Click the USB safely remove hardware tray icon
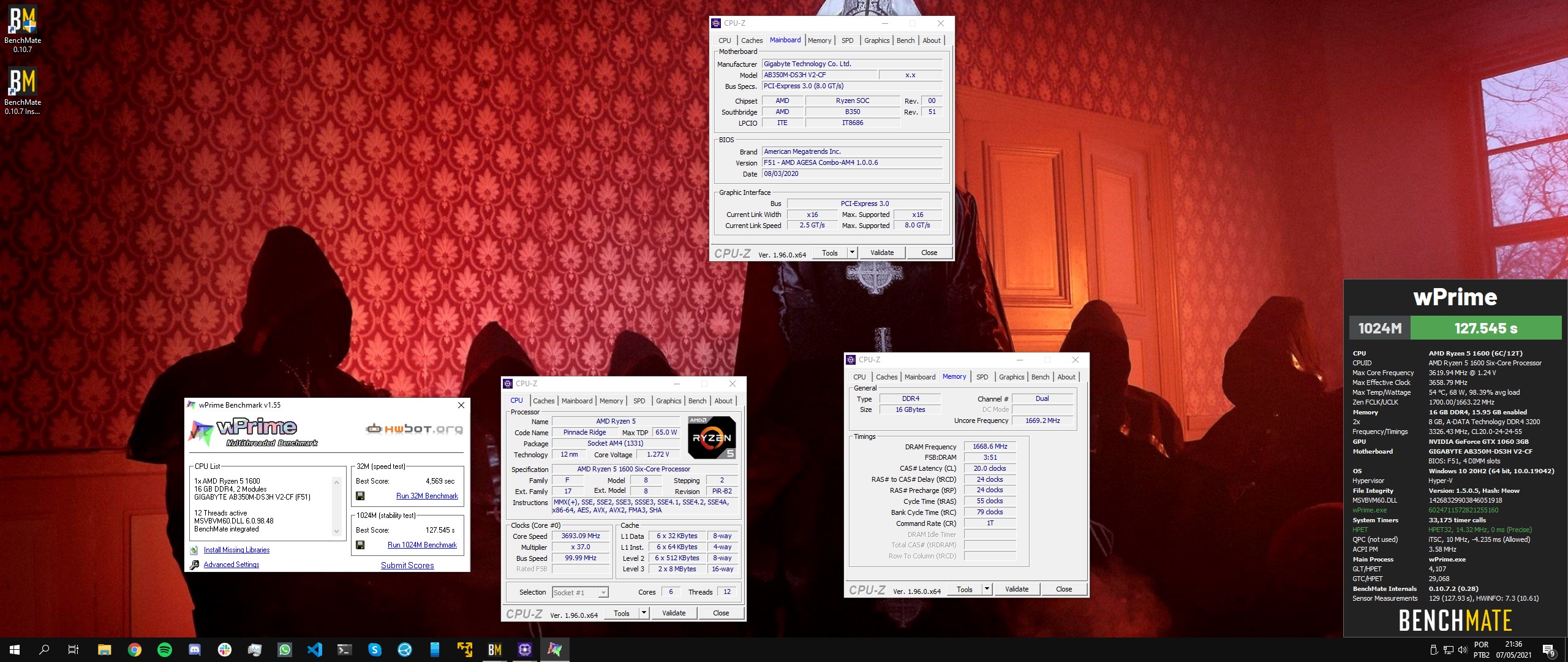Image resolution: width=1568 pixels, height=662 pixels. coord(1433,650)
